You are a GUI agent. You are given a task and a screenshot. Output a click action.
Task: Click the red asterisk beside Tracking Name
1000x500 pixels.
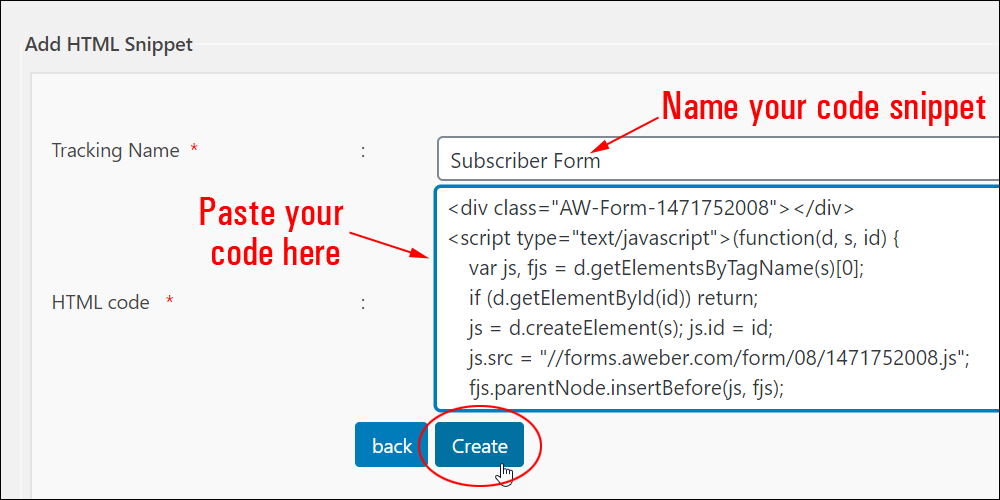coord(195,151)
